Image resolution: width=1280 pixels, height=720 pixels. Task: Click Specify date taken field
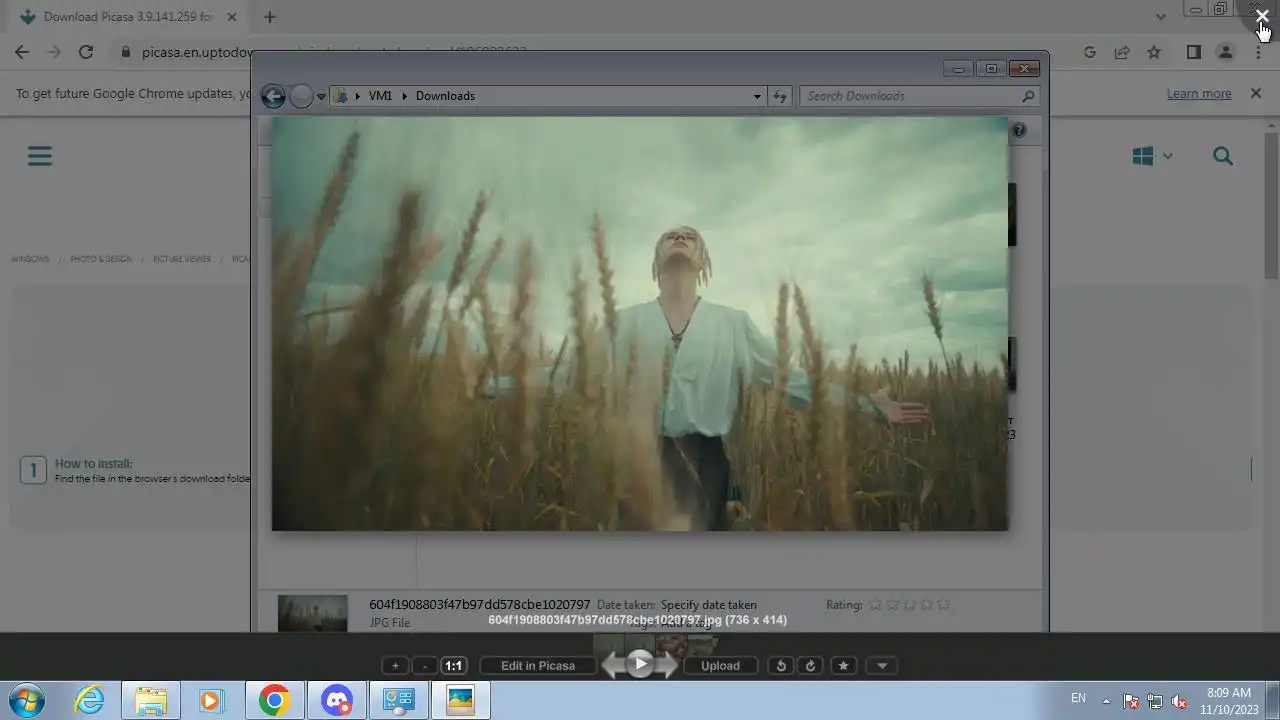(708, 605)
